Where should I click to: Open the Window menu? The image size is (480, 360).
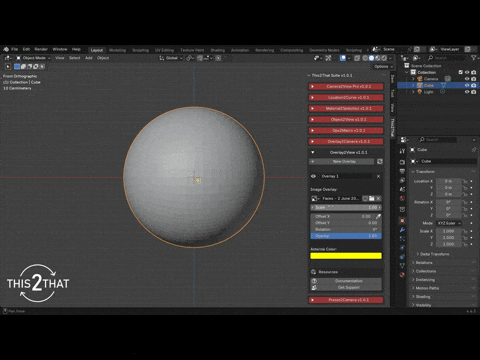pos(60,49)
